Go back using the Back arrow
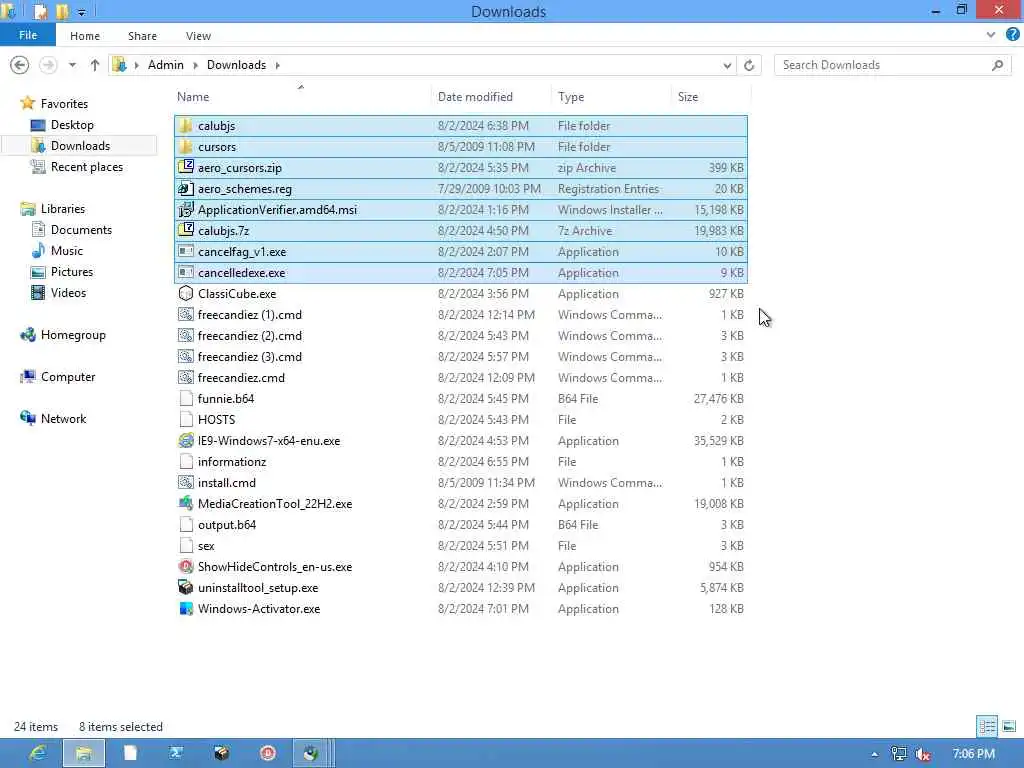 tap(20, 65)
